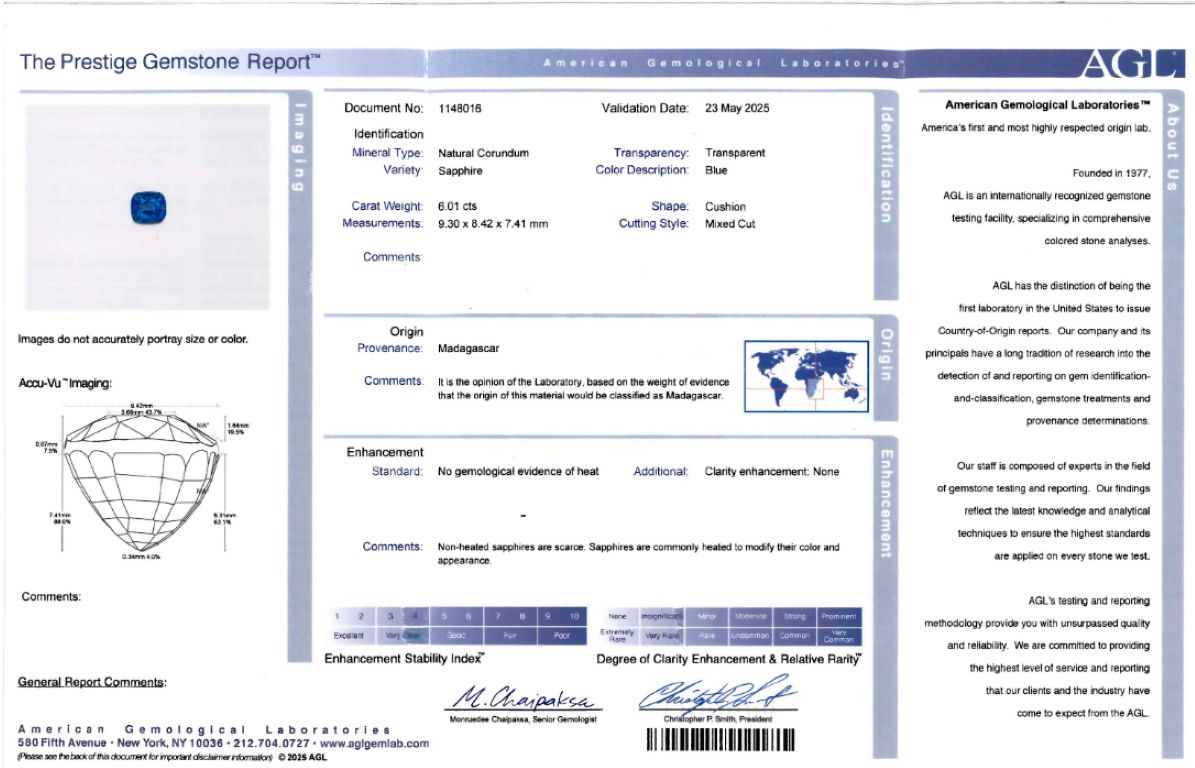Viewport: 1195px width, 768px height.
Task: Select the 'Standard:' field label
Action: 397,472
